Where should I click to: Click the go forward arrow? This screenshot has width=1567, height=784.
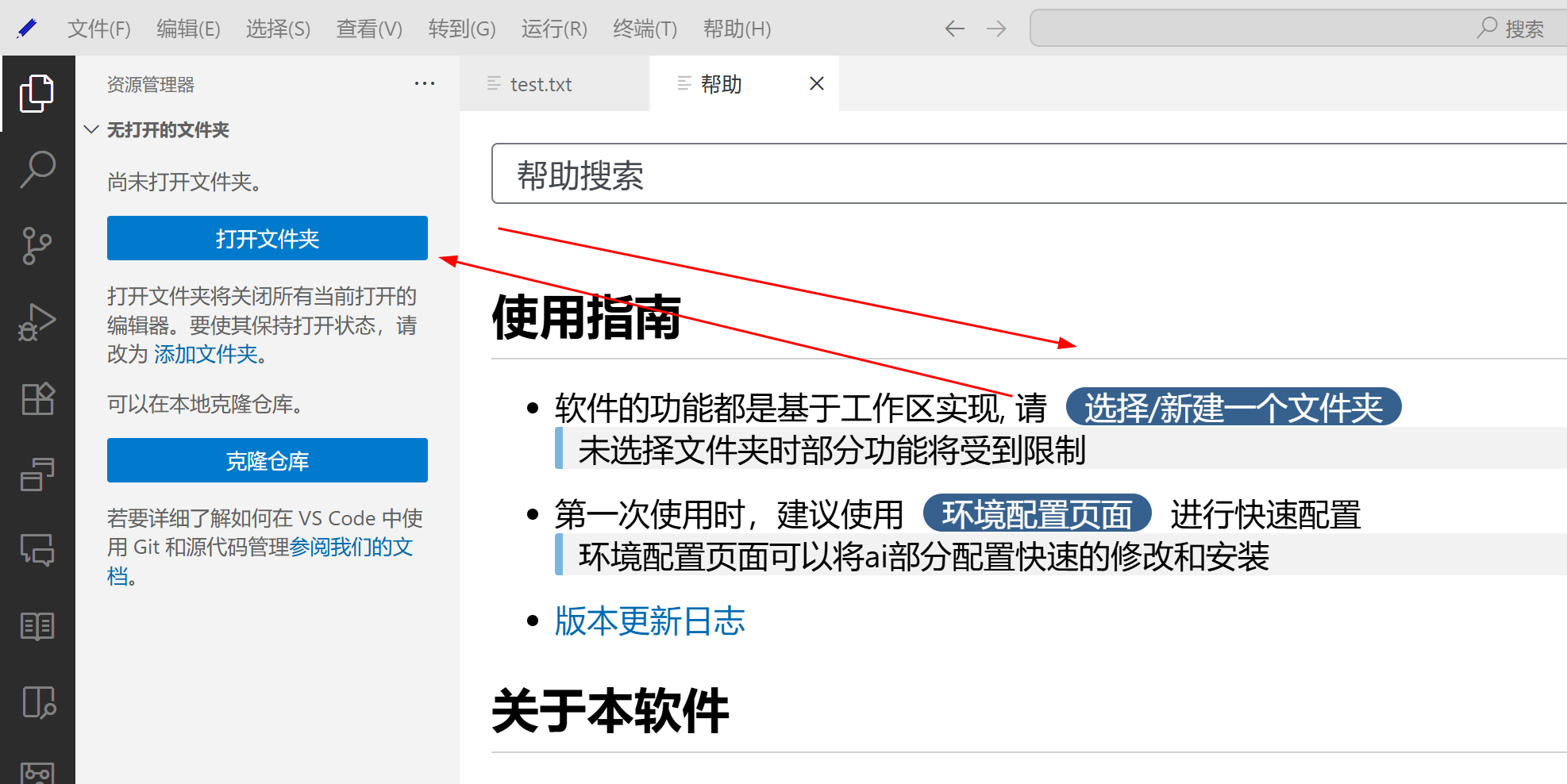click(x=996, y=29)
